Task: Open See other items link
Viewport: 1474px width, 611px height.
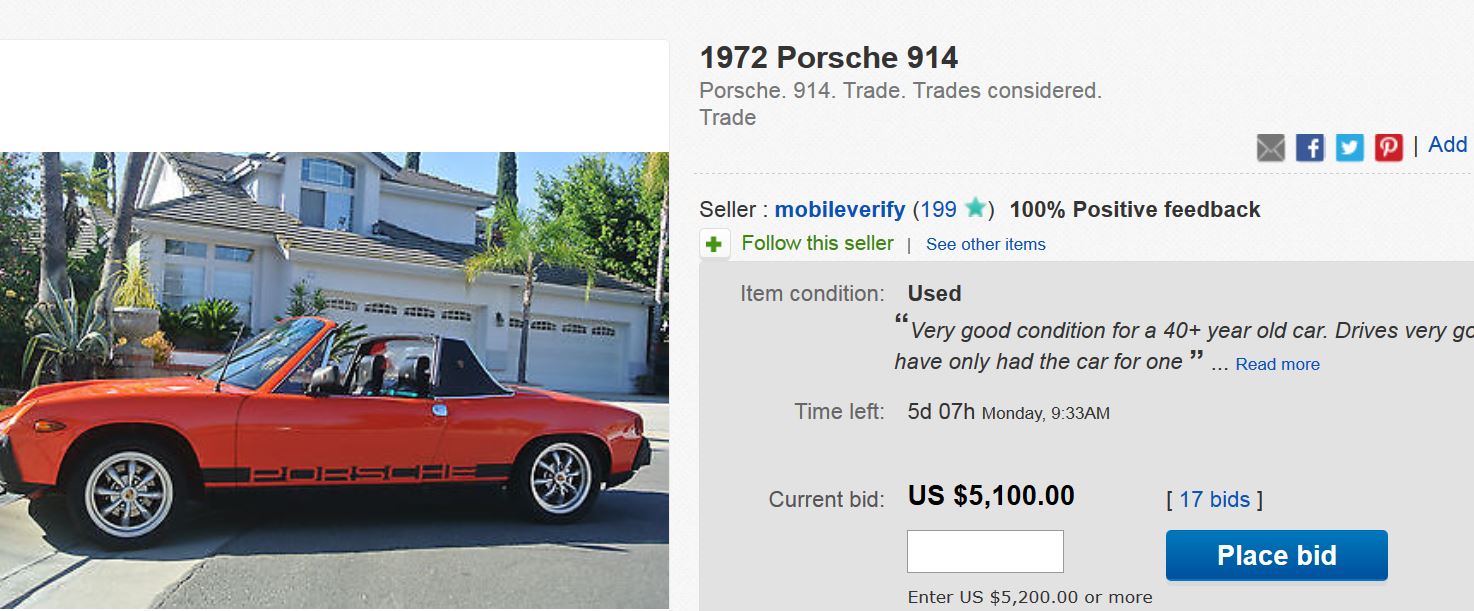Action: (985, 244)
